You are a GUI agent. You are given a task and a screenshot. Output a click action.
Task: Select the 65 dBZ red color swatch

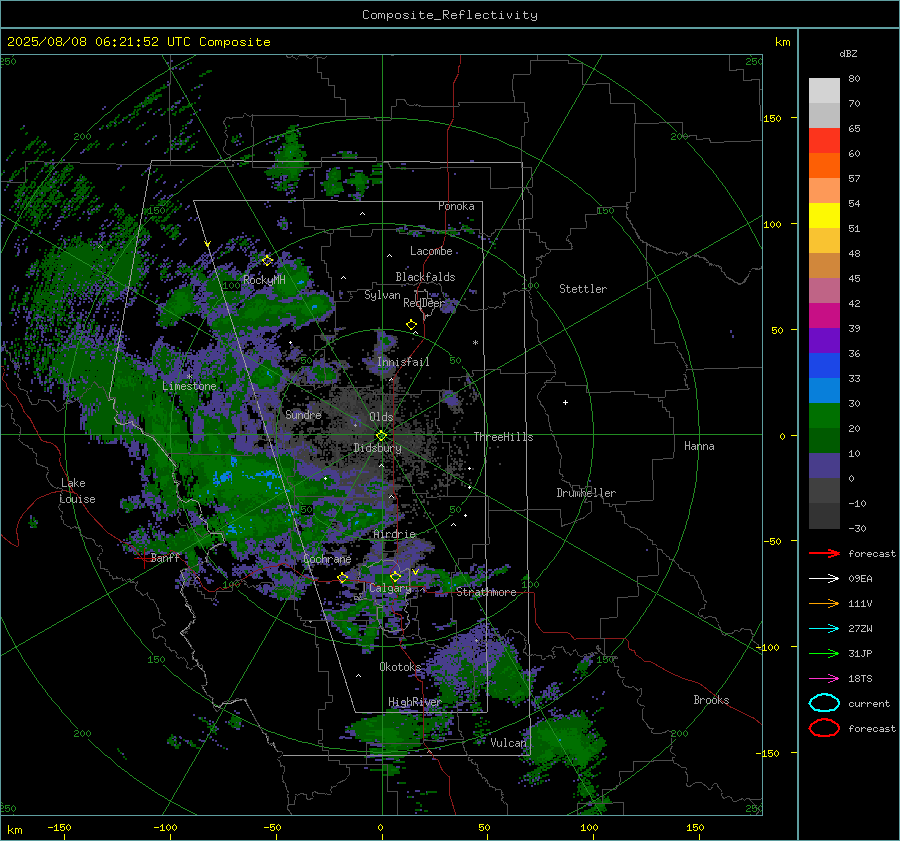pyautogui.click(x=824, y=140)
